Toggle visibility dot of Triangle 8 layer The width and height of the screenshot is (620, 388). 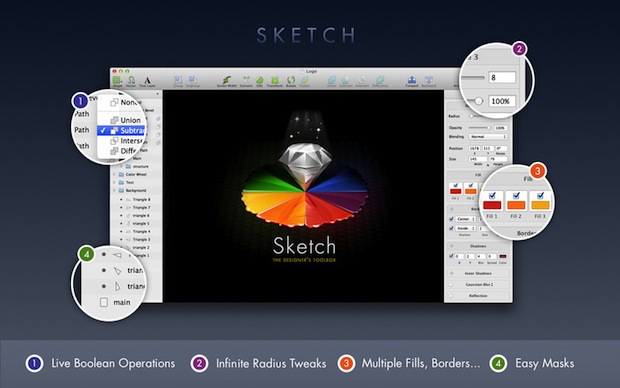pos(121,199)
